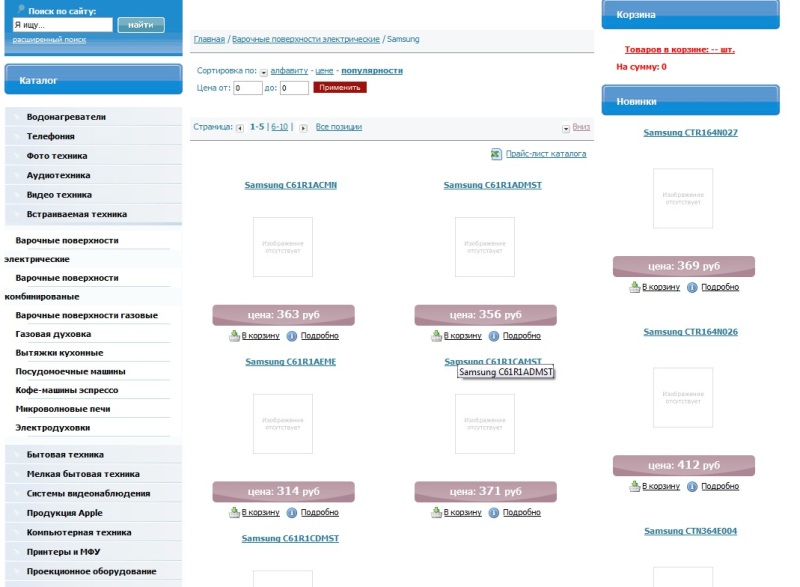This screenshot has height=587, width=800.
Task: Open Мелкая бытовая техника category
Action: pos(93,474)
